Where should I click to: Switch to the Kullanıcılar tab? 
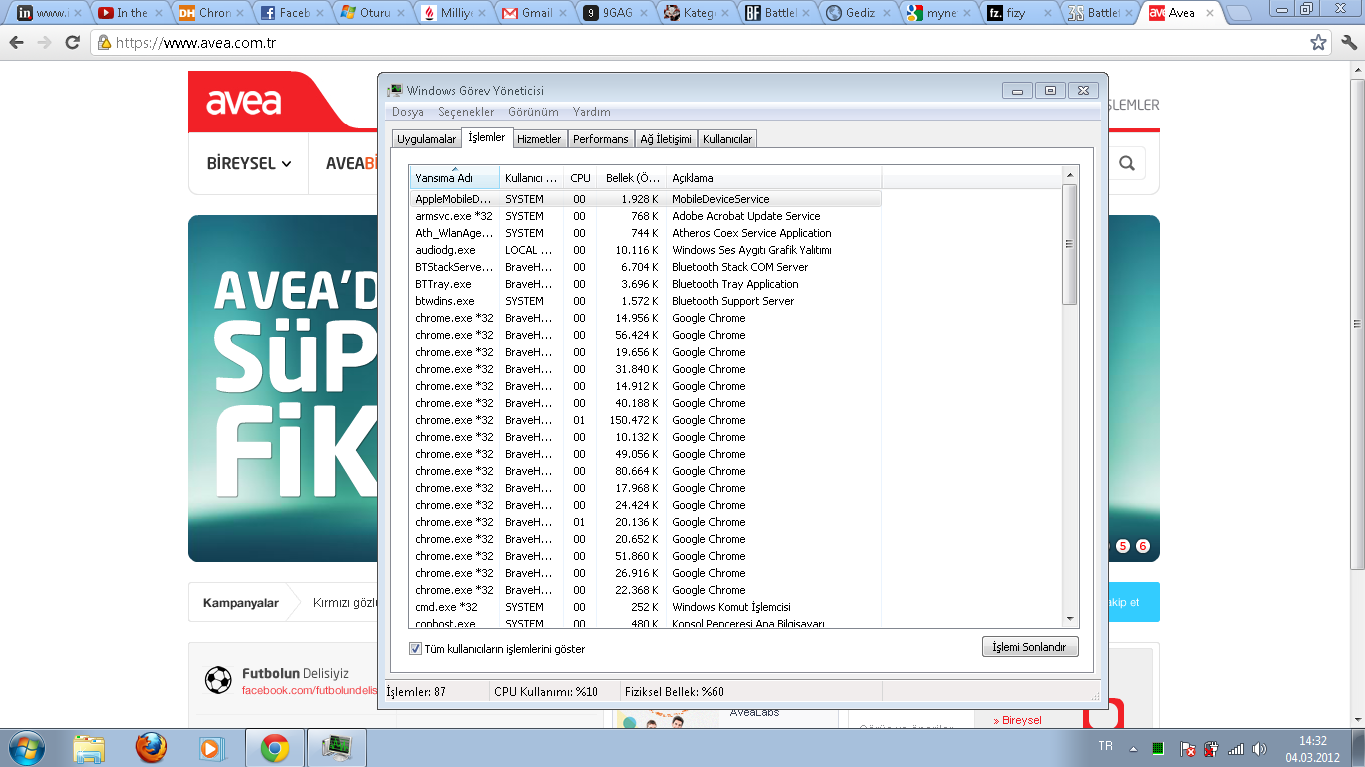click(x=727, y=139)
